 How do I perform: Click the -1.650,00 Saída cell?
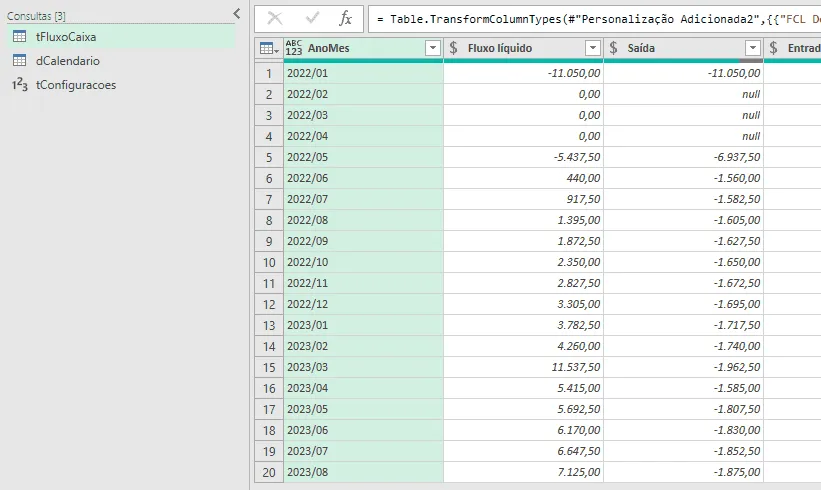[683, 262]
